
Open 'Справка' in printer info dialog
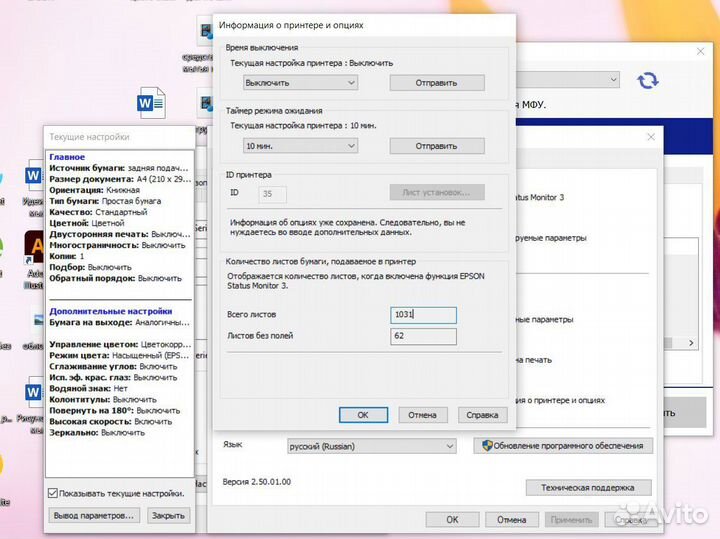point(482,415)
